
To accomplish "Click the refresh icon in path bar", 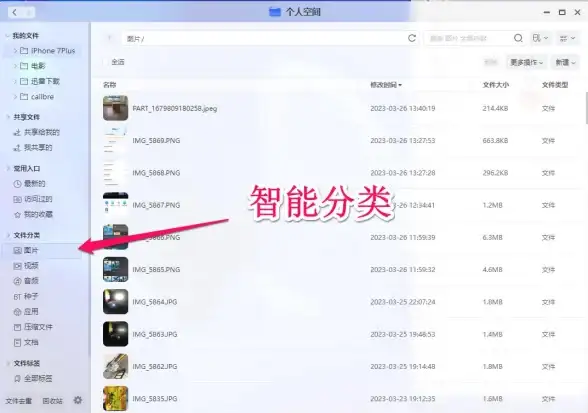I will pyautogui.click(x=412, y=38).
